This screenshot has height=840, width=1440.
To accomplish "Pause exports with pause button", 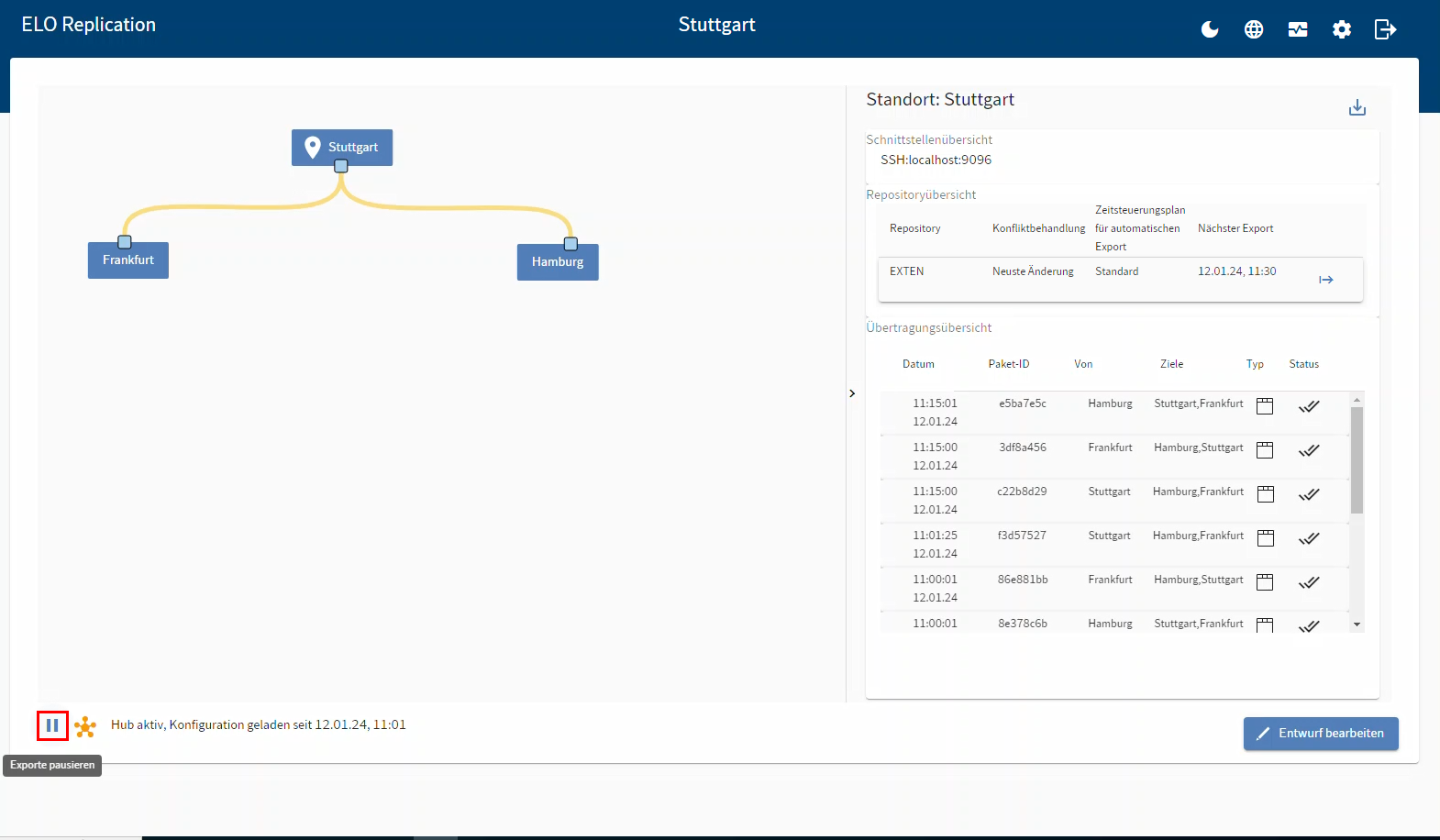I will (52, 725).
